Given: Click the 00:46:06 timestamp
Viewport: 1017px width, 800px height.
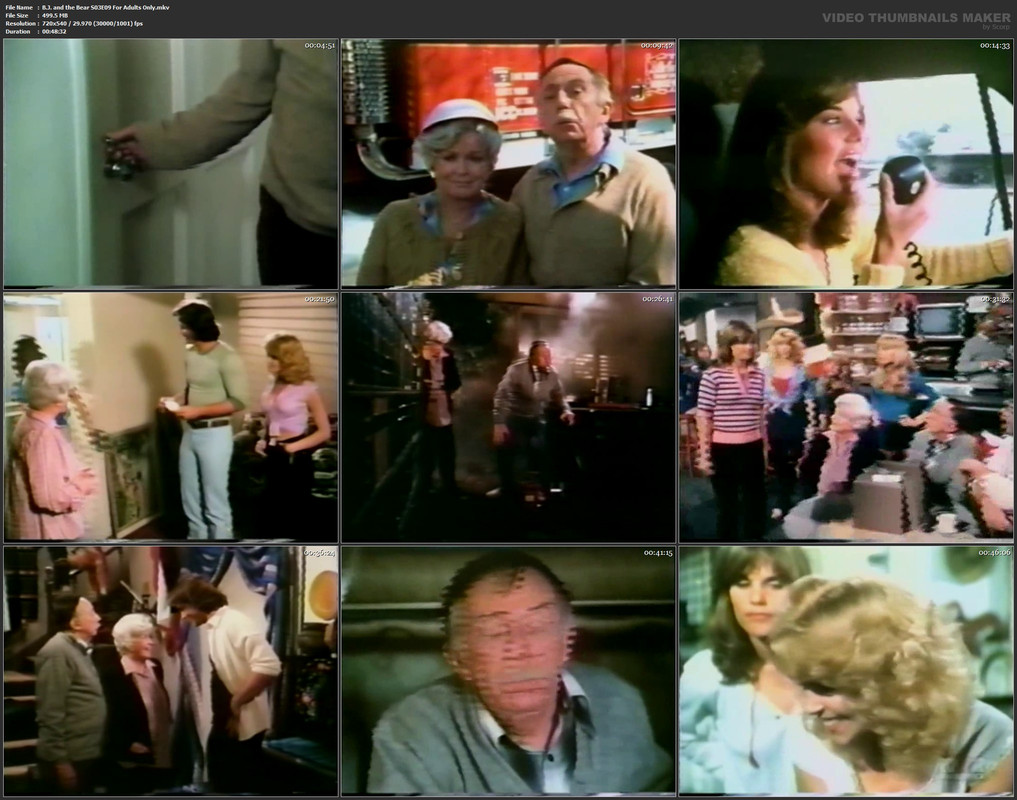Looking at the screenshot, I should click(x=995, y=553).
